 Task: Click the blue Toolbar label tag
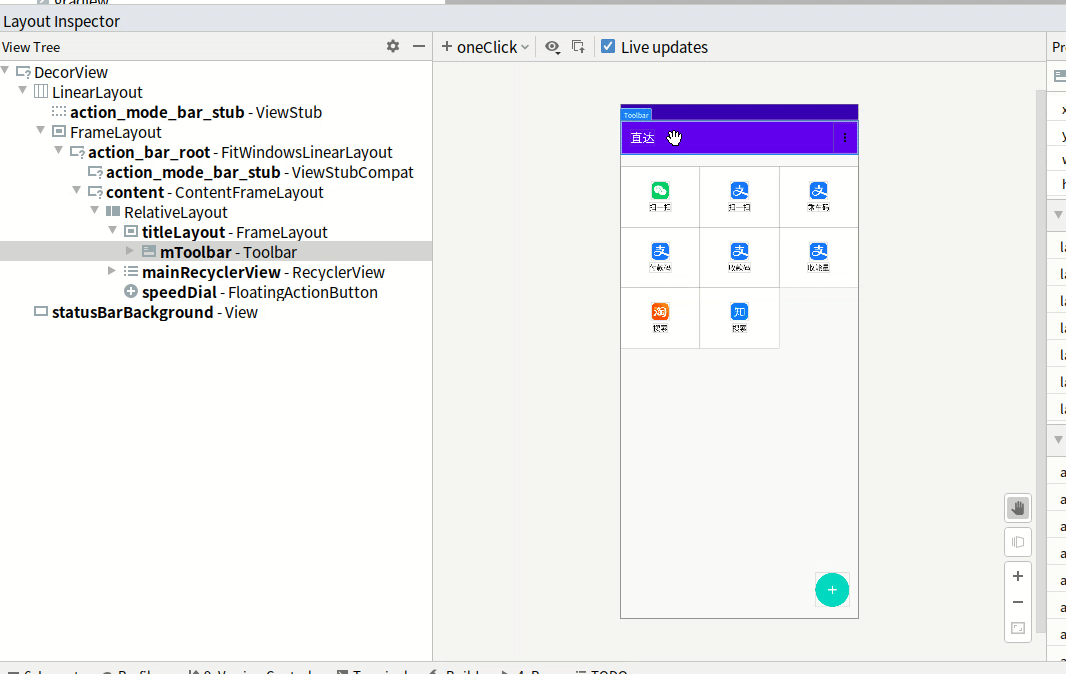tap(636, 115)
